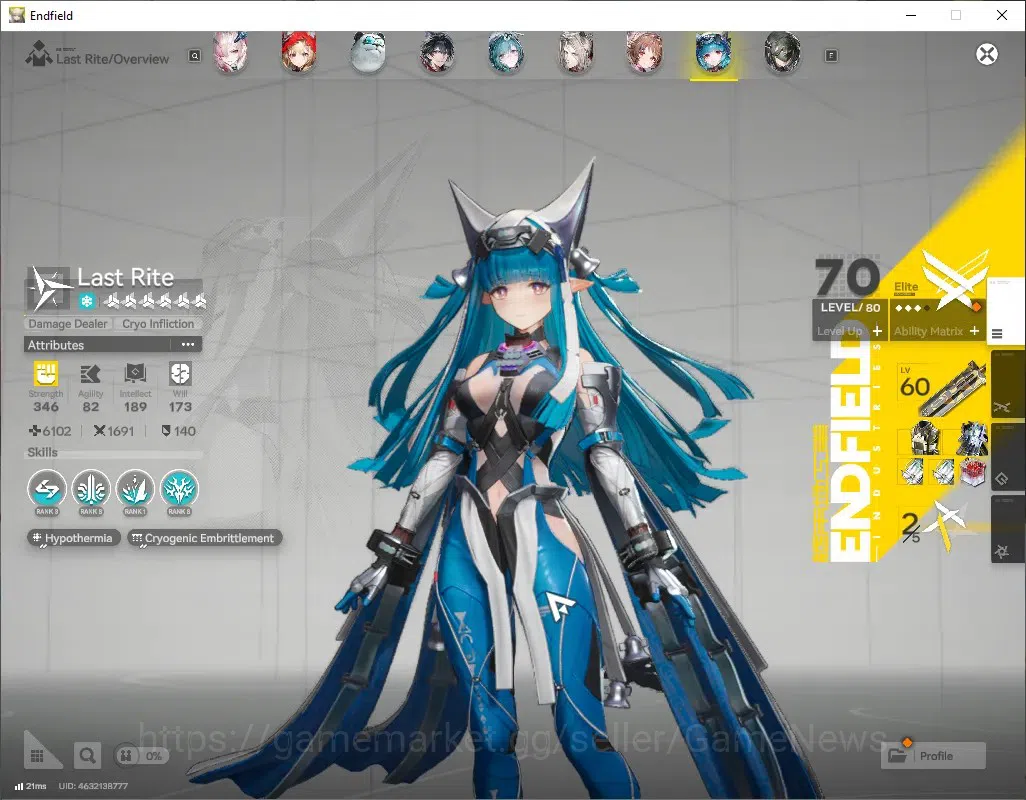Click the Will value 173
This screenshot has width=1026, height=800.
point(180,407)
